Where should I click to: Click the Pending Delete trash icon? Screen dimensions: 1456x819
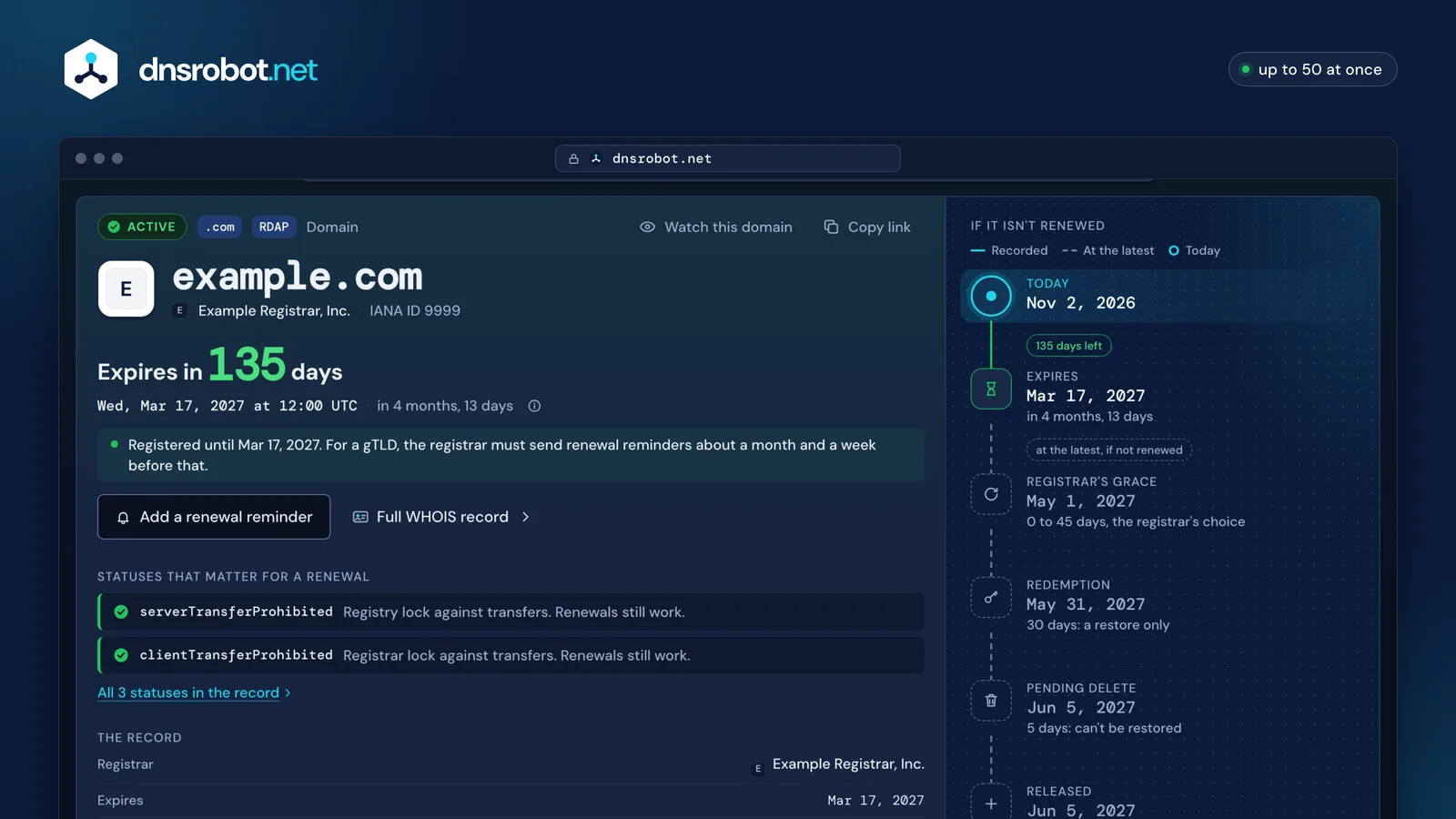pyautogui.click(x=991, y=701)
